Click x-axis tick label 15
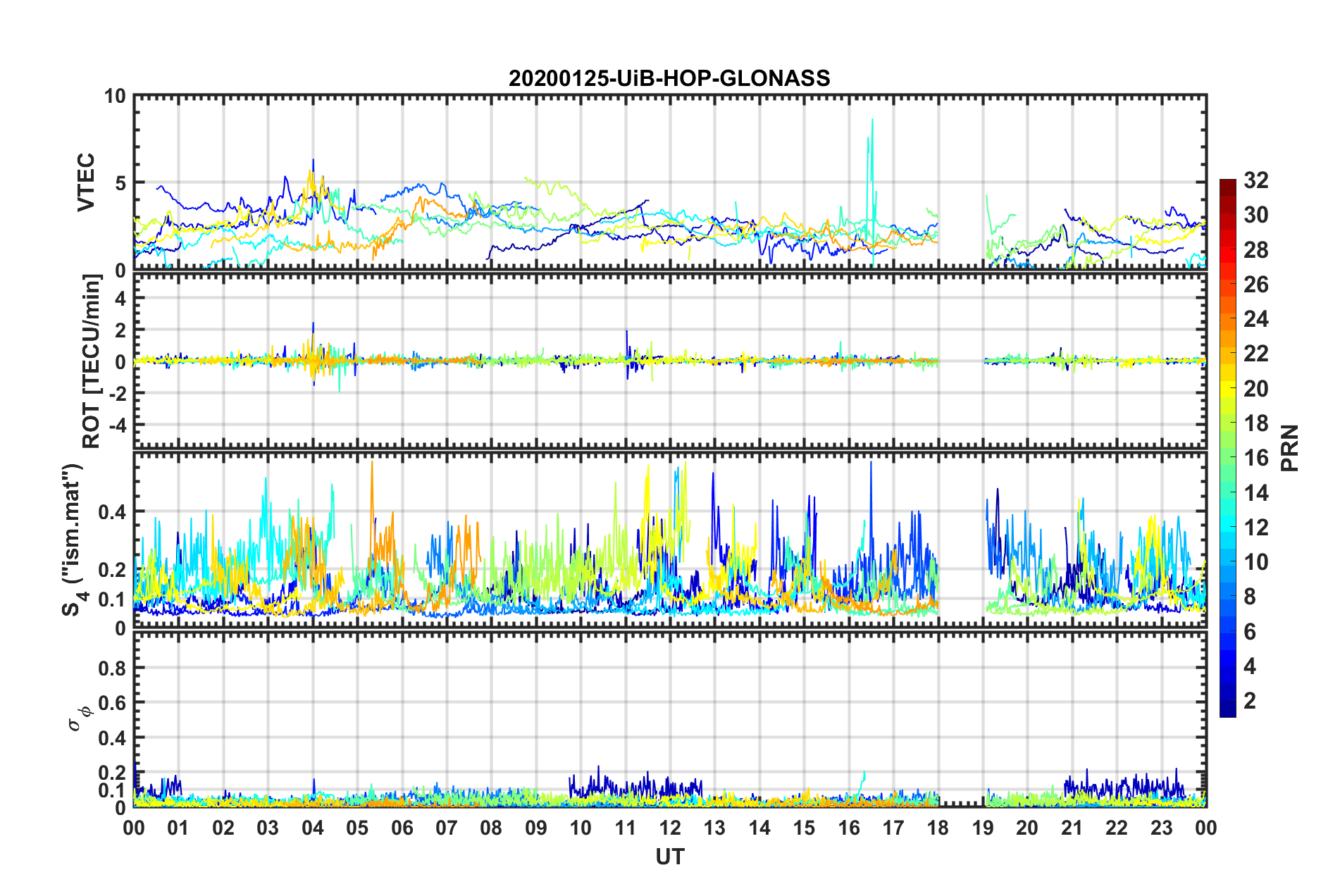This screenshot has width=1340, height=896. click(x=804, y=828)
